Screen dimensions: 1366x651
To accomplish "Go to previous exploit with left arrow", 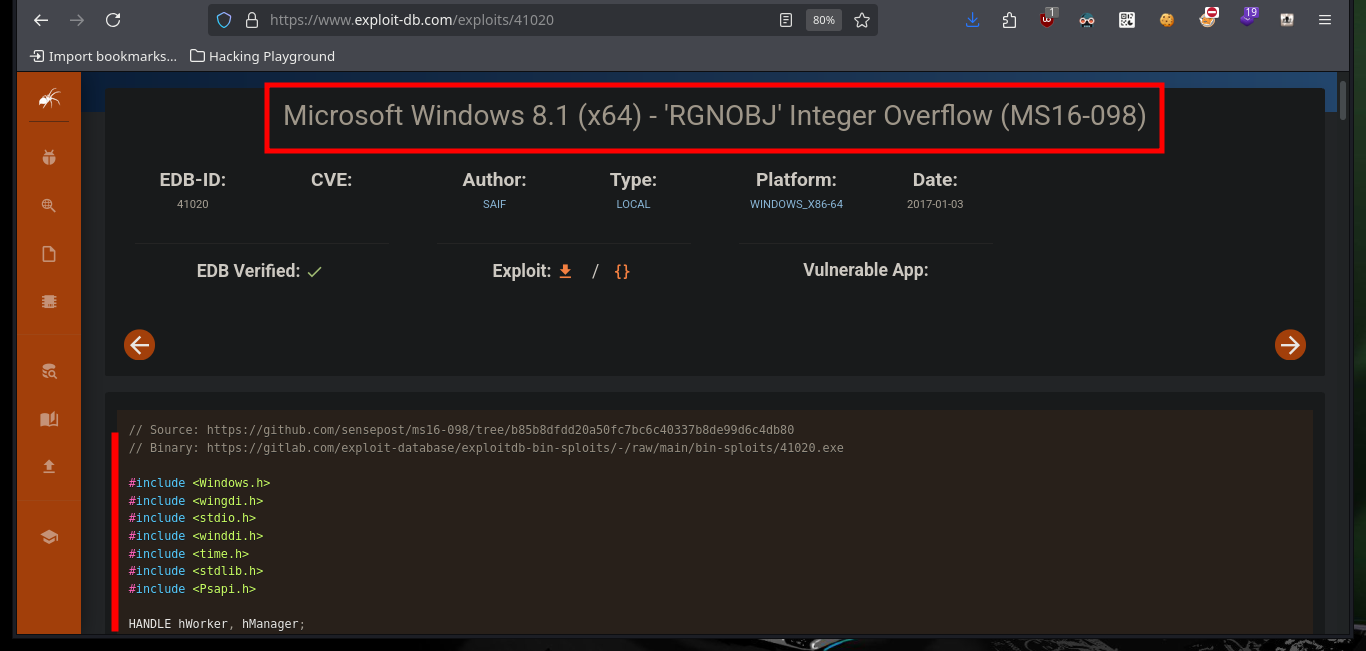I will pos(139,345).
